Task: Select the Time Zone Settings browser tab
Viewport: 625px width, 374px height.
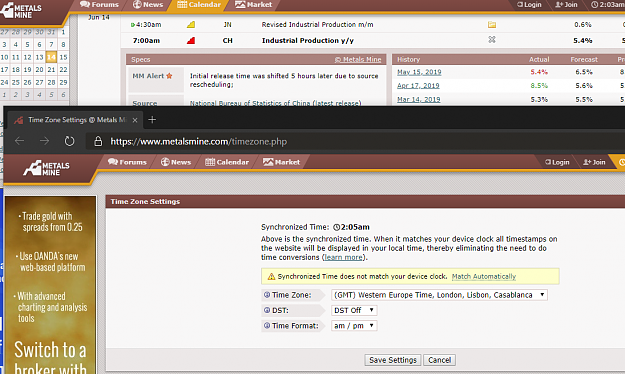Action: pyautogui.click(x=76, y=120)
